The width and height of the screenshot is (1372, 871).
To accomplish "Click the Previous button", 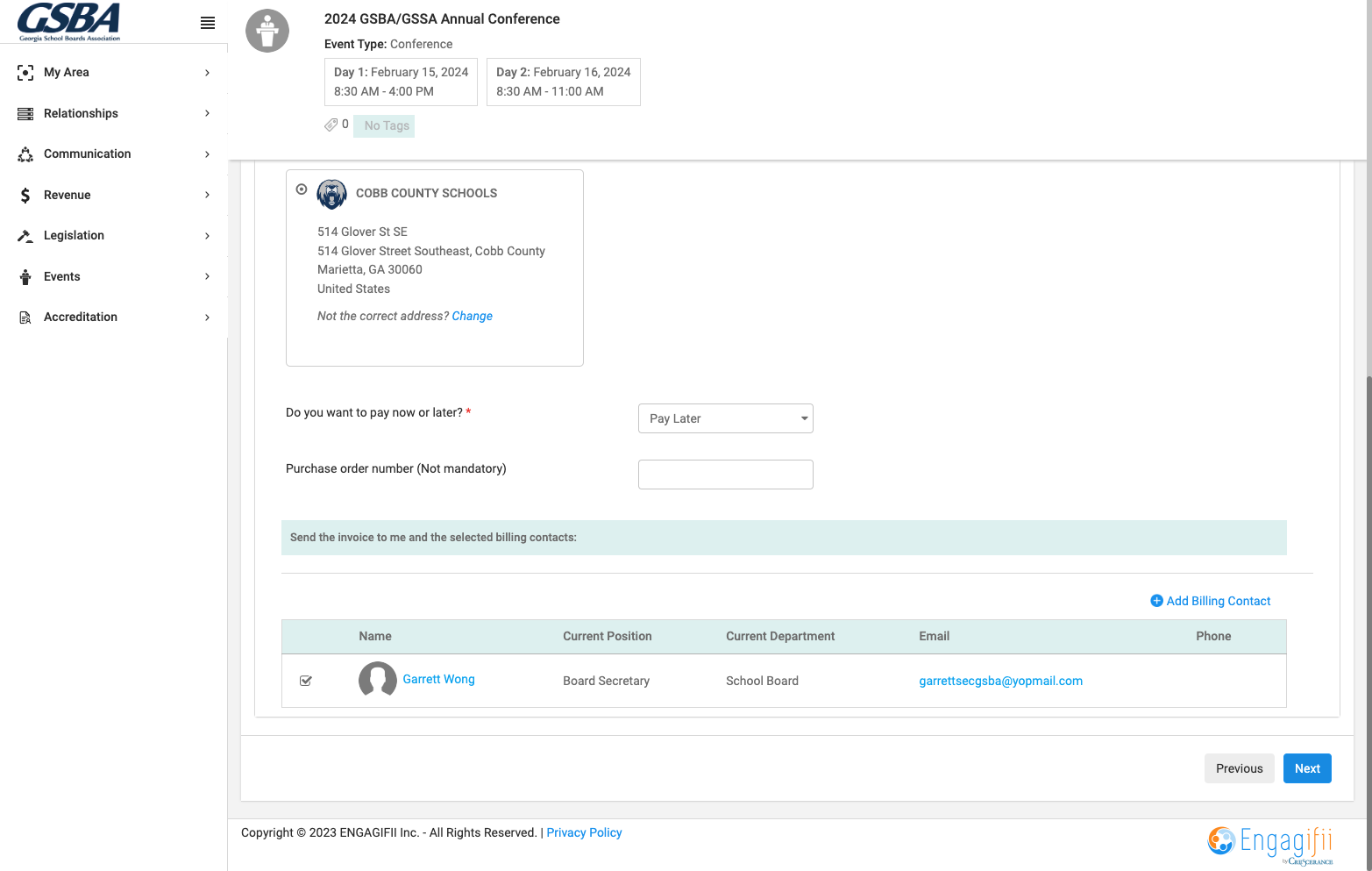I will 1240,768.
